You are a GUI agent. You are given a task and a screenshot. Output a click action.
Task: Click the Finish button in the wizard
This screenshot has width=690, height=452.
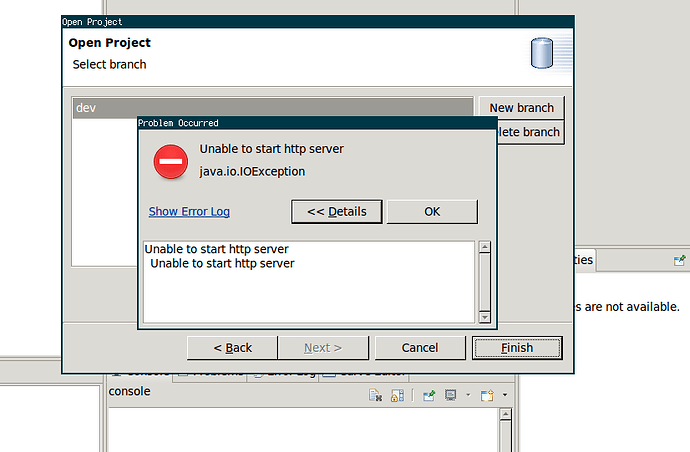[517, 348]
